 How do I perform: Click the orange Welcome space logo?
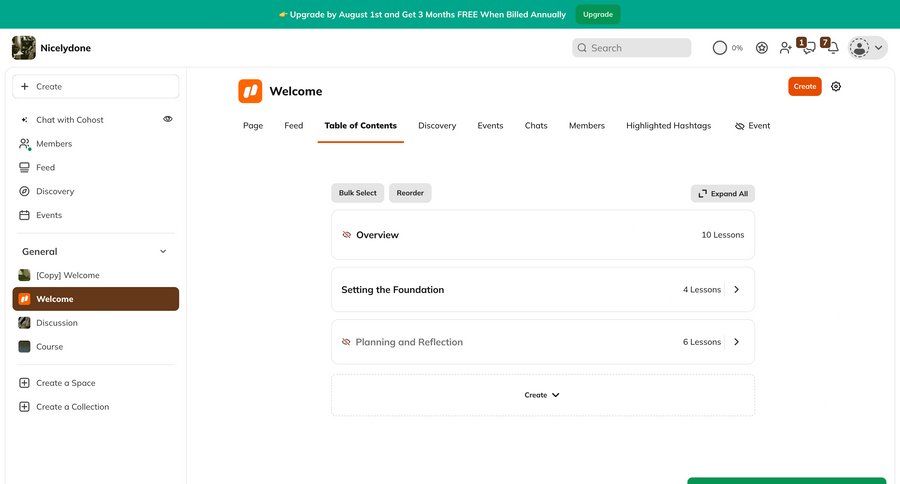coord(250,91)
